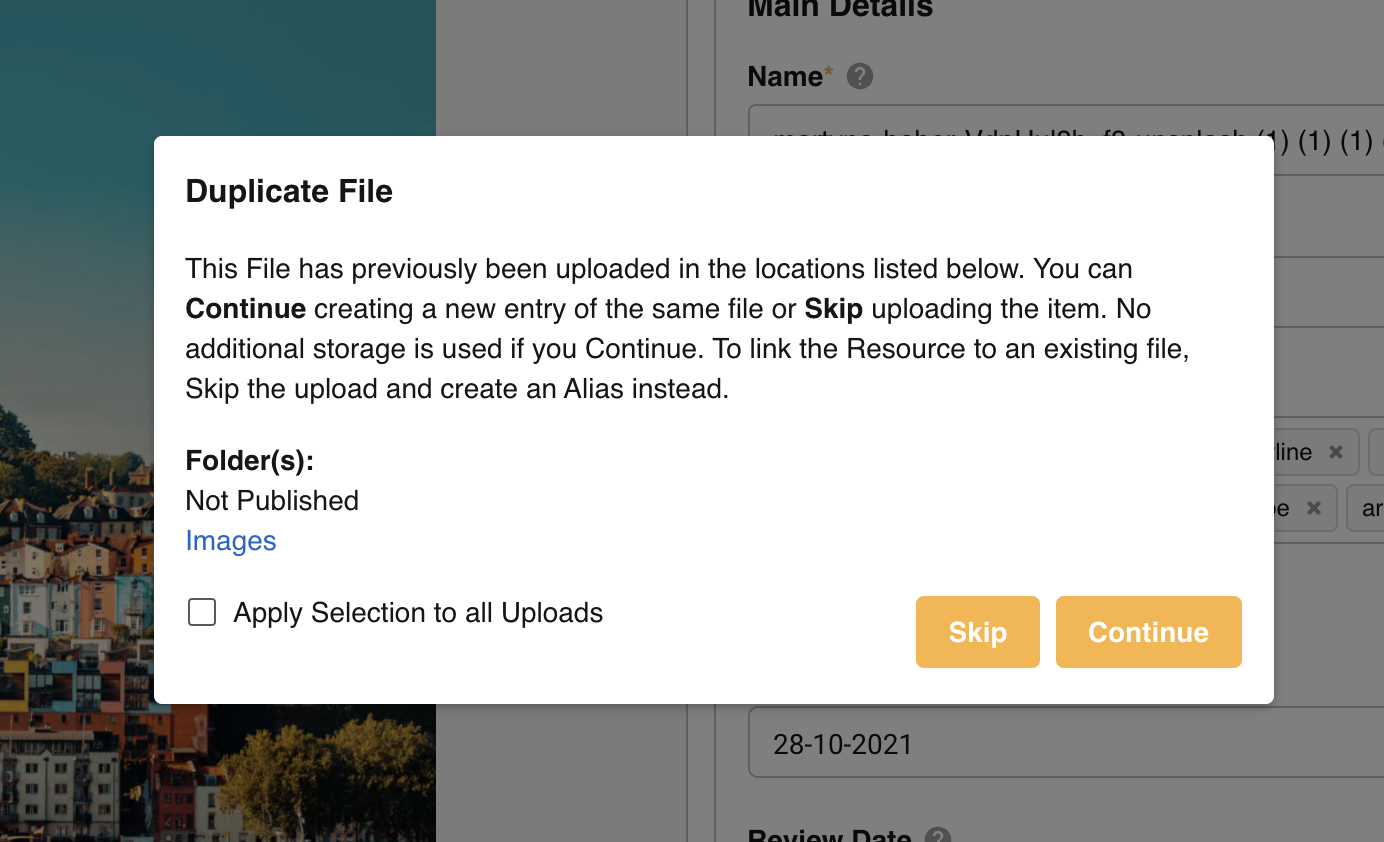The image size is (1384, 842).
Task: Click the "Apply Selection to all Uploads" label
Action: click(x=418, y=612)
